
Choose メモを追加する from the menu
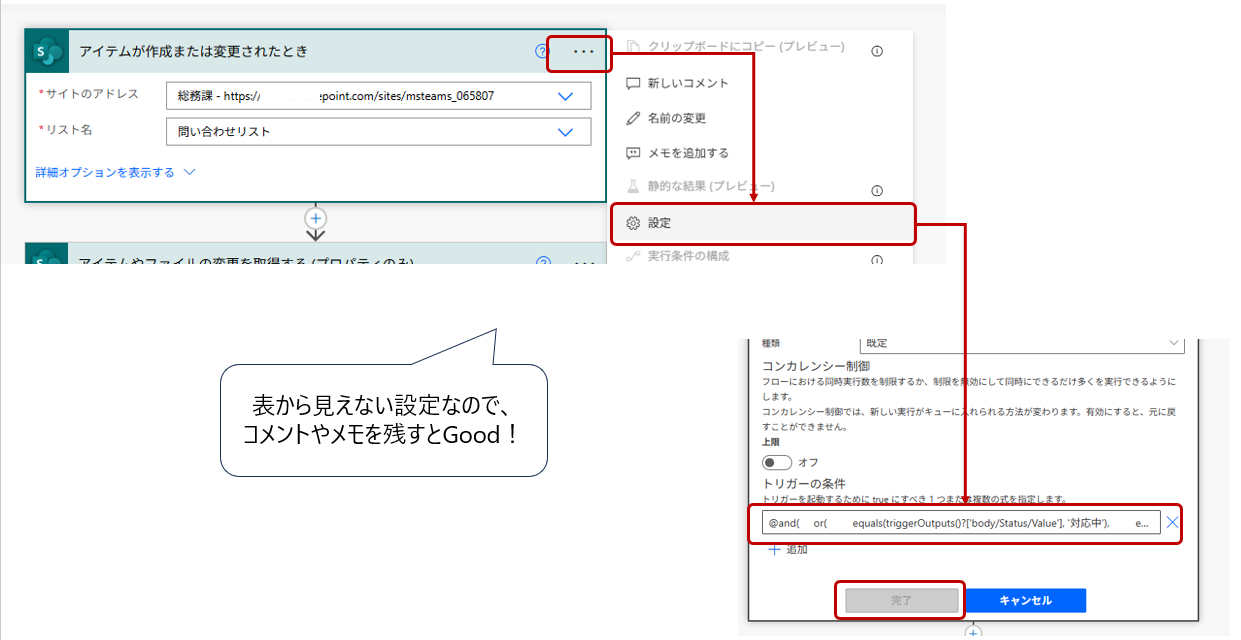tap(677, 153)
